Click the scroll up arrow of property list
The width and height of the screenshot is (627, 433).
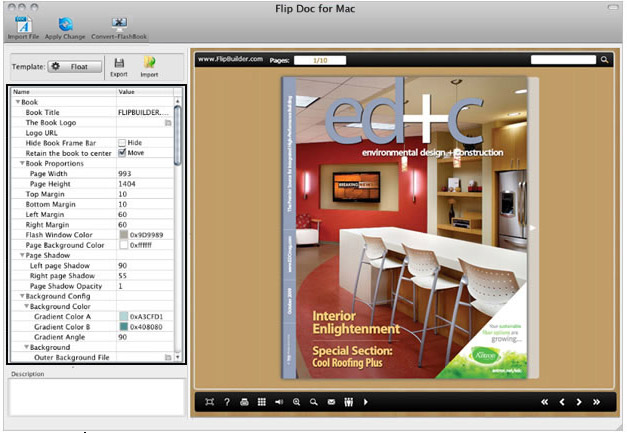[x=178, y=101]
